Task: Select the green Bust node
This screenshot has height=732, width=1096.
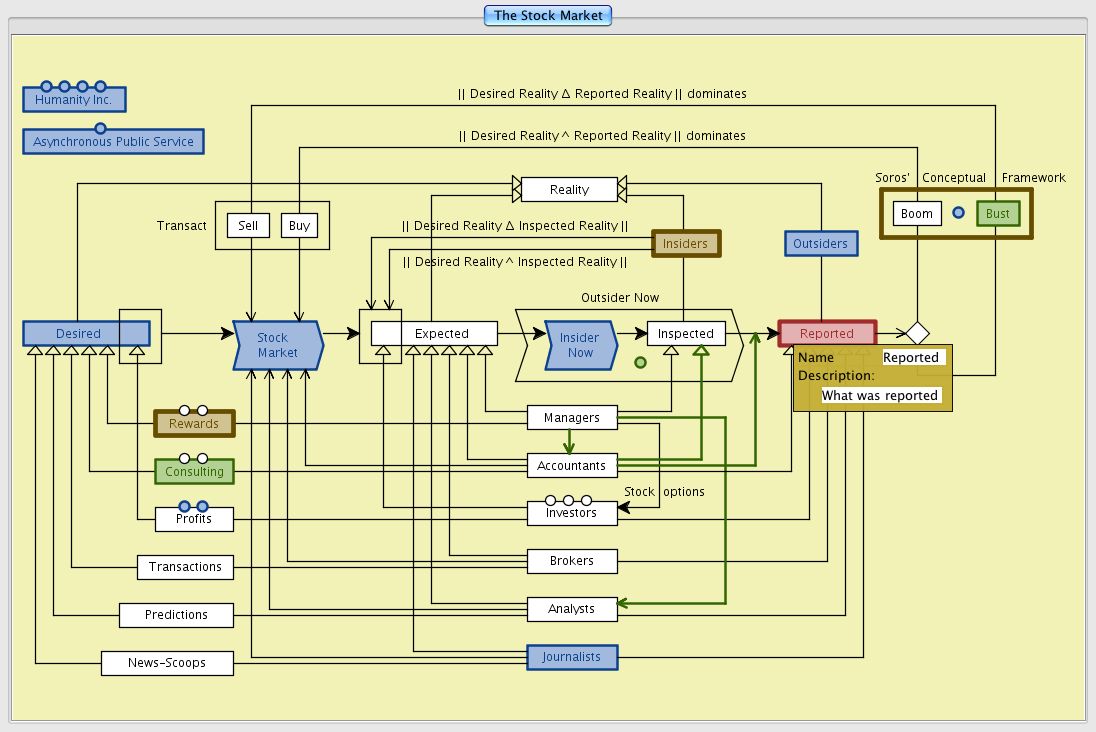Action: tap(998, 214)
